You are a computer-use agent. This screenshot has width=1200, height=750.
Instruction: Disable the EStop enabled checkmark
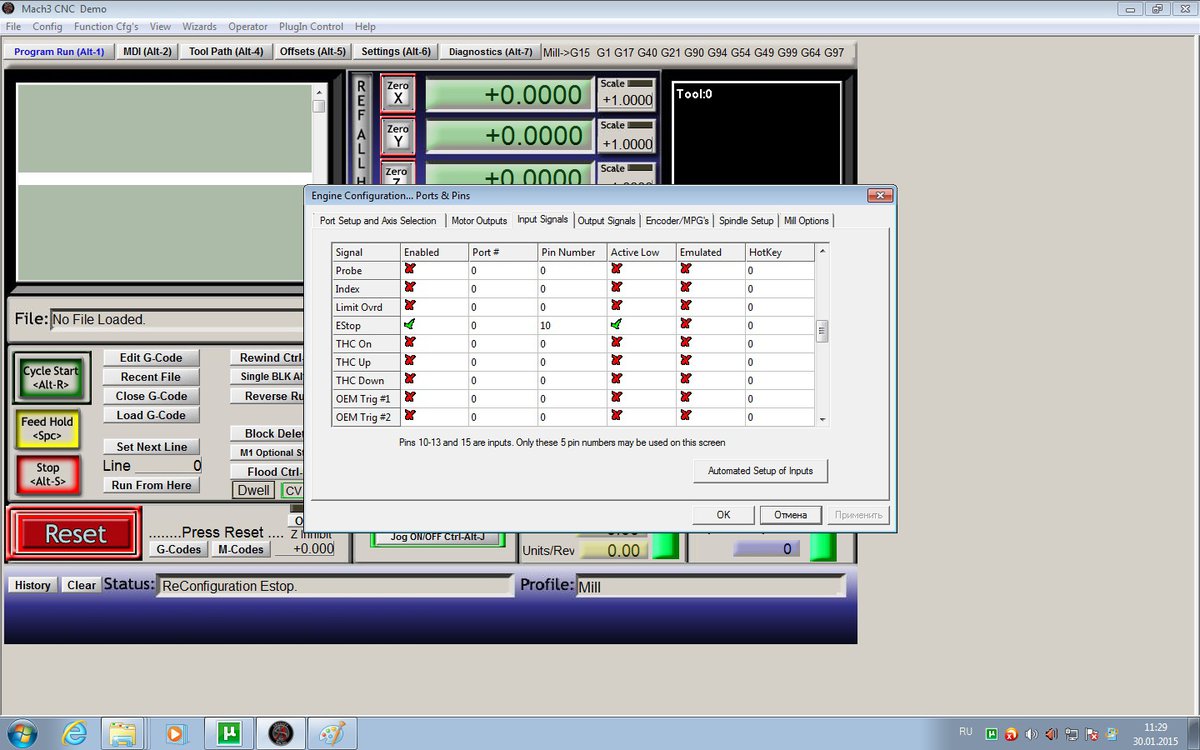tap(410, 324)
